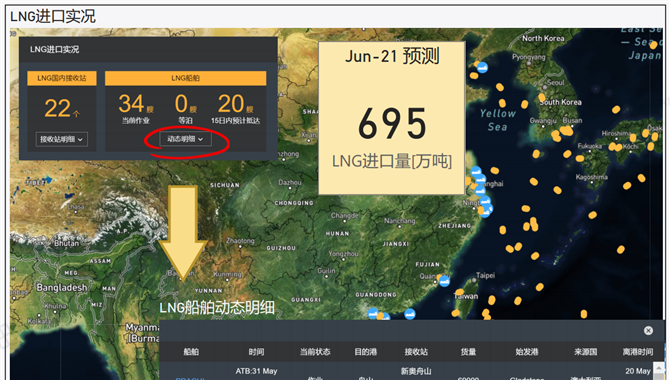670x380 pixels.
Task: Click the Yellow Sea map label
Action: (498, 120)
